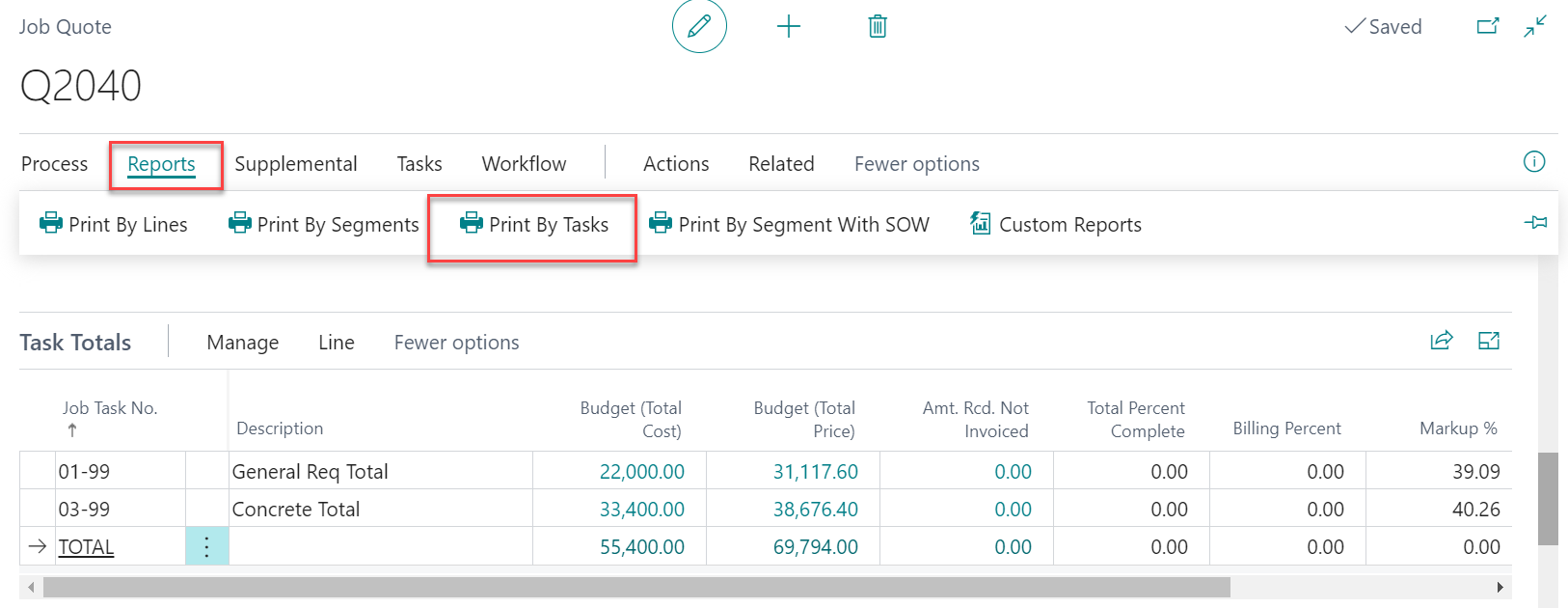Expand the Task Totals section to full view
The height and width of the screenshot is (608, 1568).
(1489, 341)
